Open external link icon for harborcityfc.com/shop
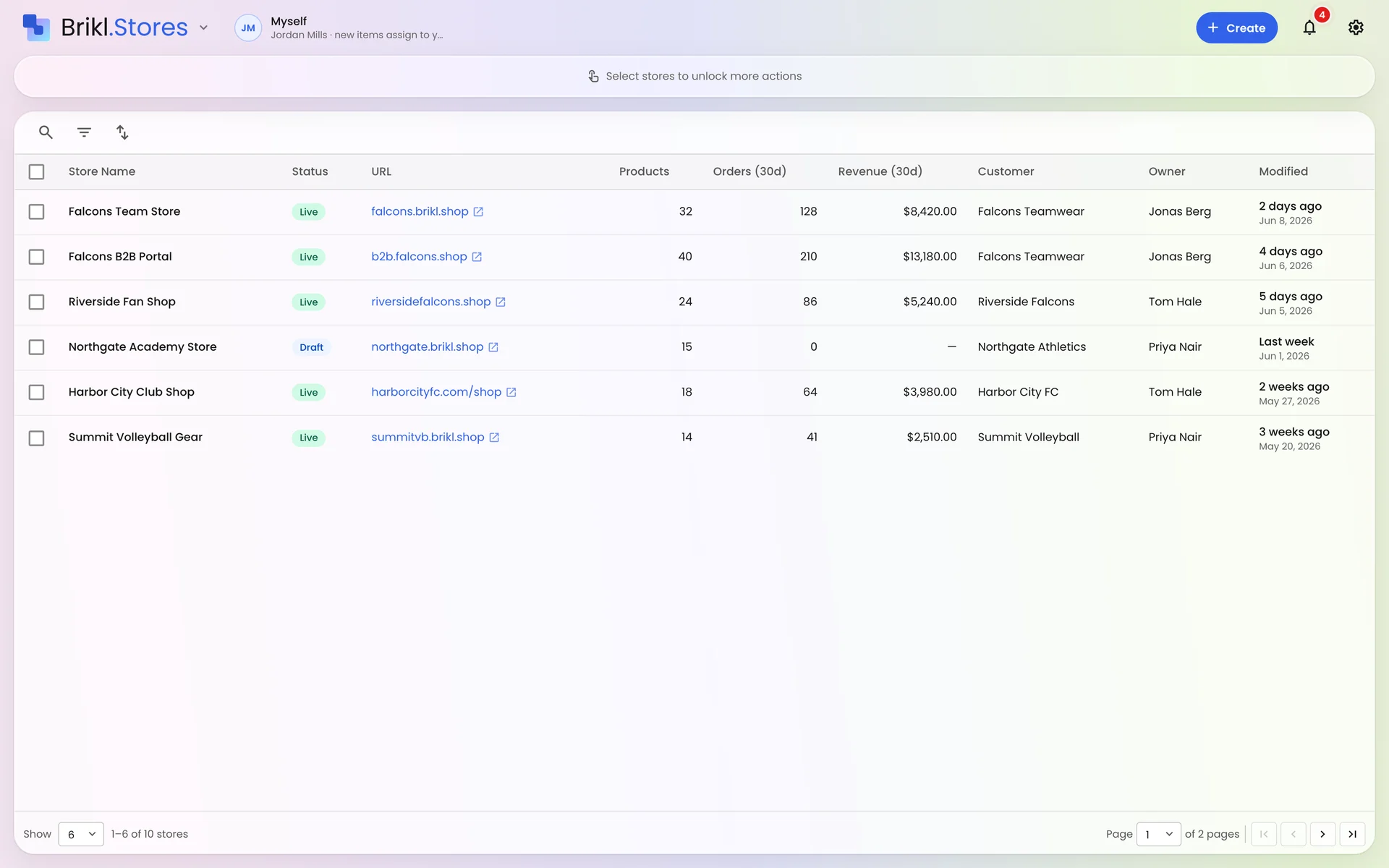The width and height of the screenshot is (1389, 868). [511, 392]
